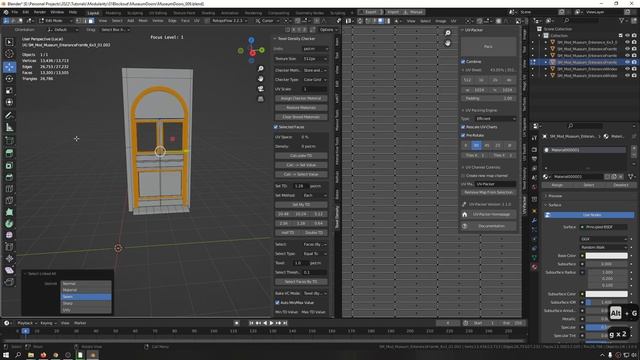This screenshot has height=360, width=640.
Task: Adjust the Padding slider in UVPacker
Action: (489, 98)
